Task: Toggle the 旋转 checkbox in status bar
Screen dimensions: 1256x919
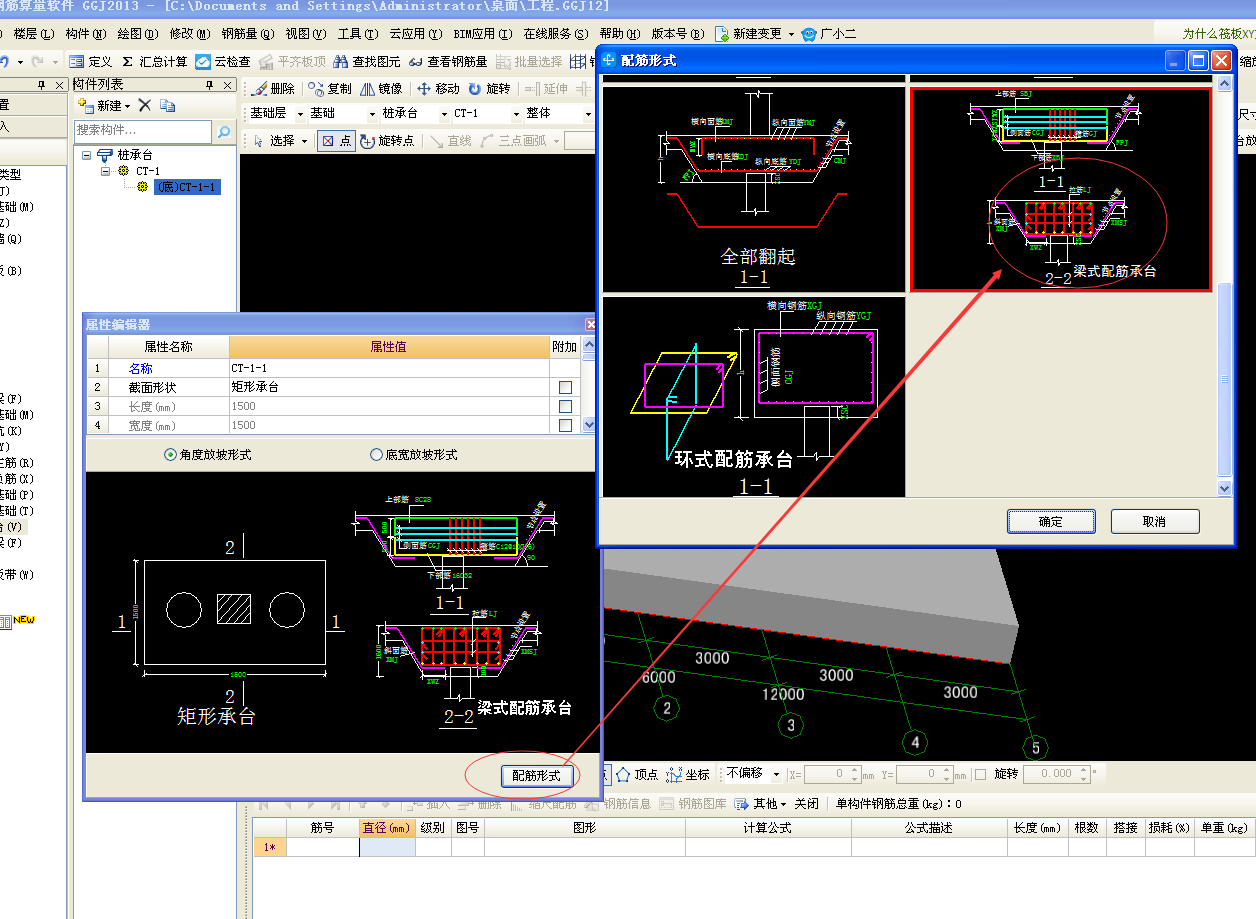Action: [980, 774]
